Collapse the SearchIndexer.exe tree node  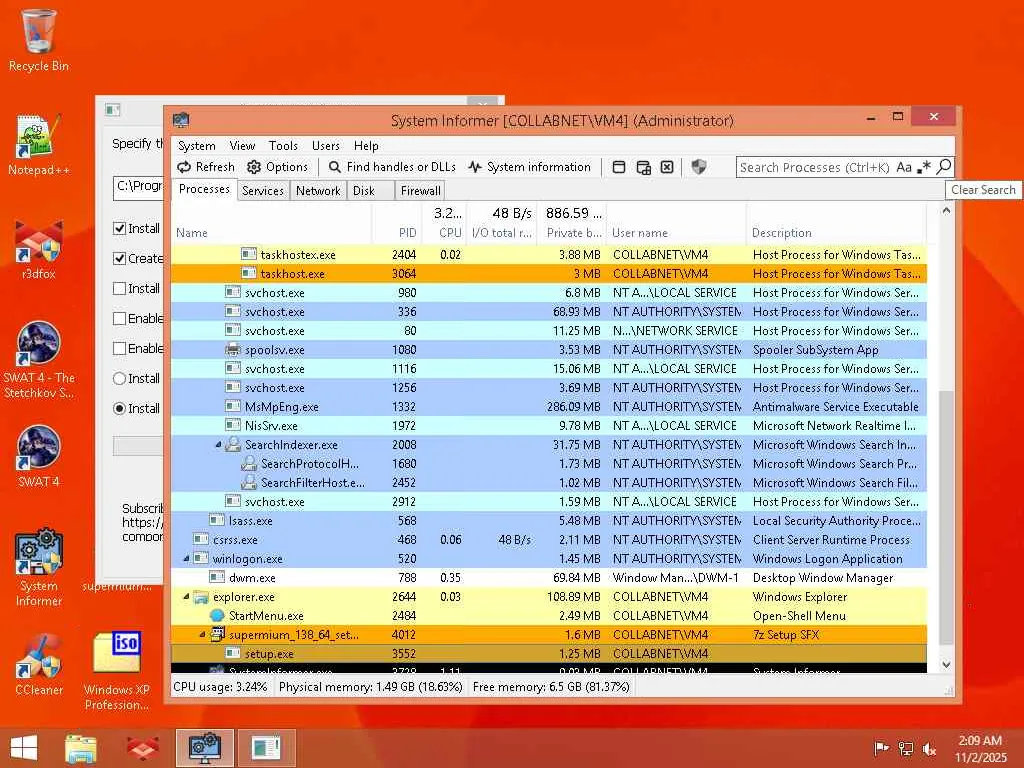(218, 445)
